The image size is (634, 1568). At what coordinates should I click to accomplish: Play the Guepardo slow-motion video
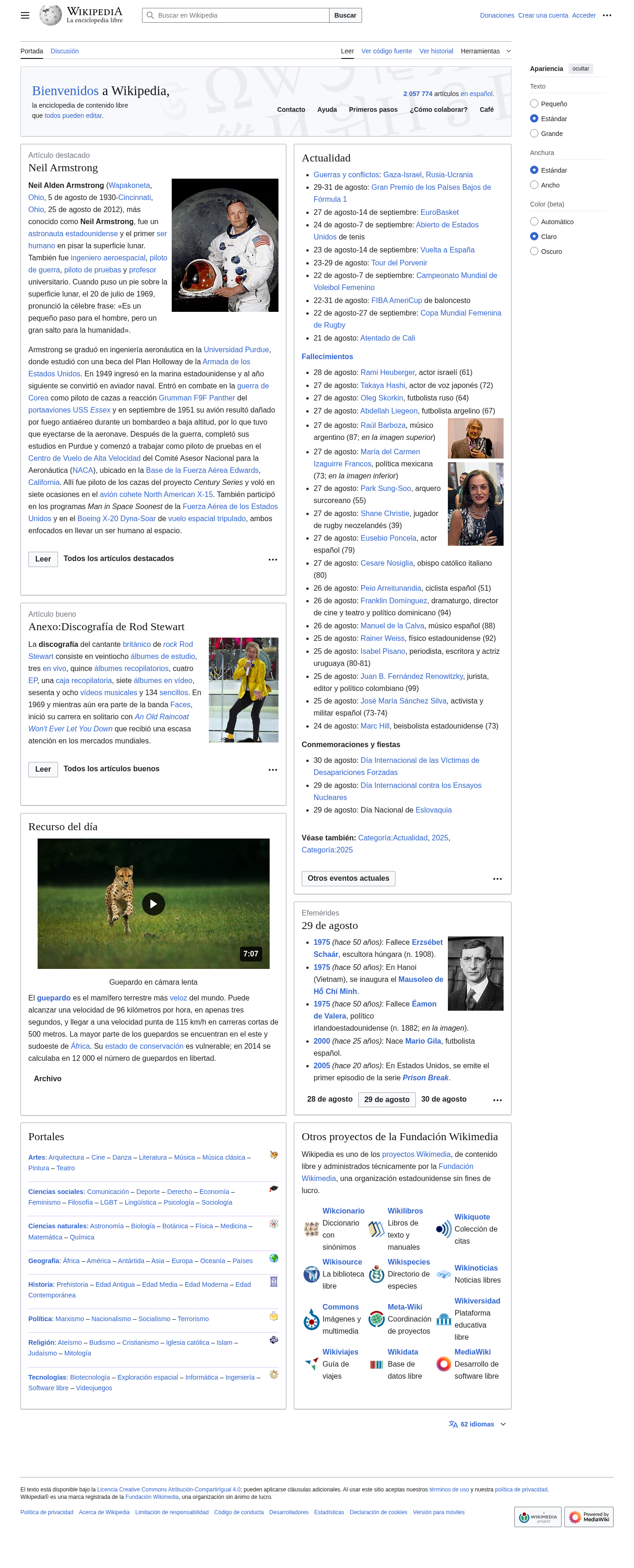click(x=154, y=904)
